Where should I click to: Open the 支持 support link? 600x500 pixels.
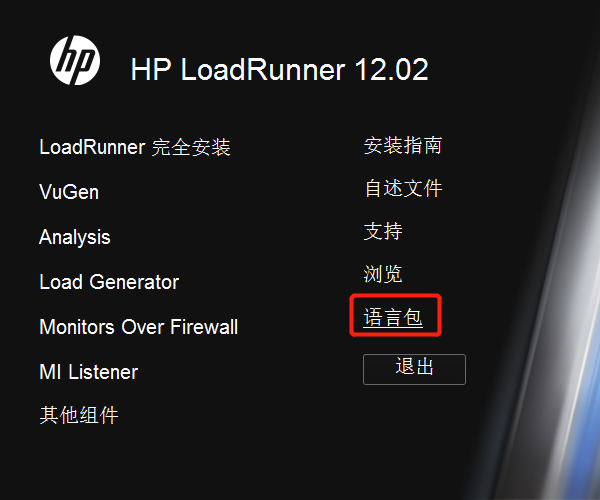[383, 231]
